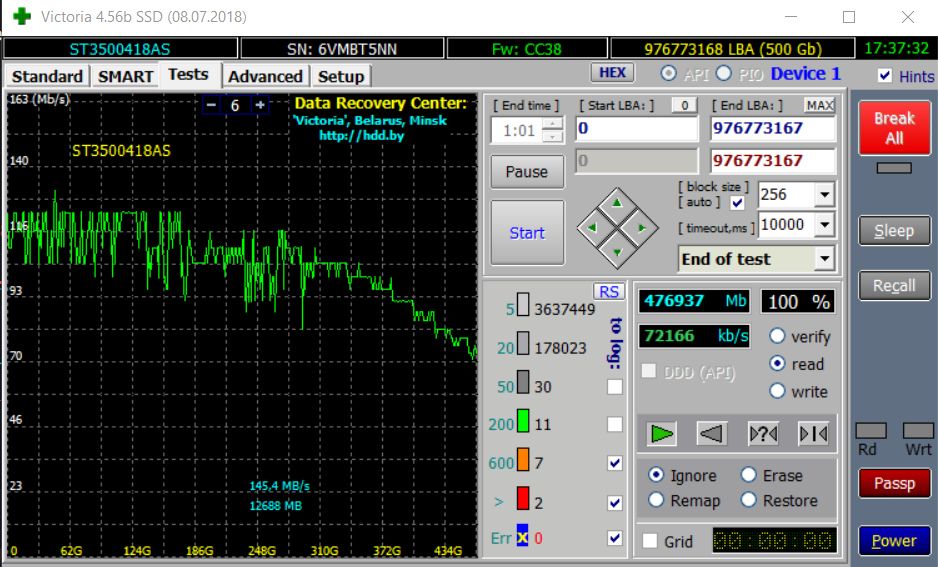Click the up arrow navigation diamond button
The width and height of the screenshot is (938, 567).
(617, 203)
